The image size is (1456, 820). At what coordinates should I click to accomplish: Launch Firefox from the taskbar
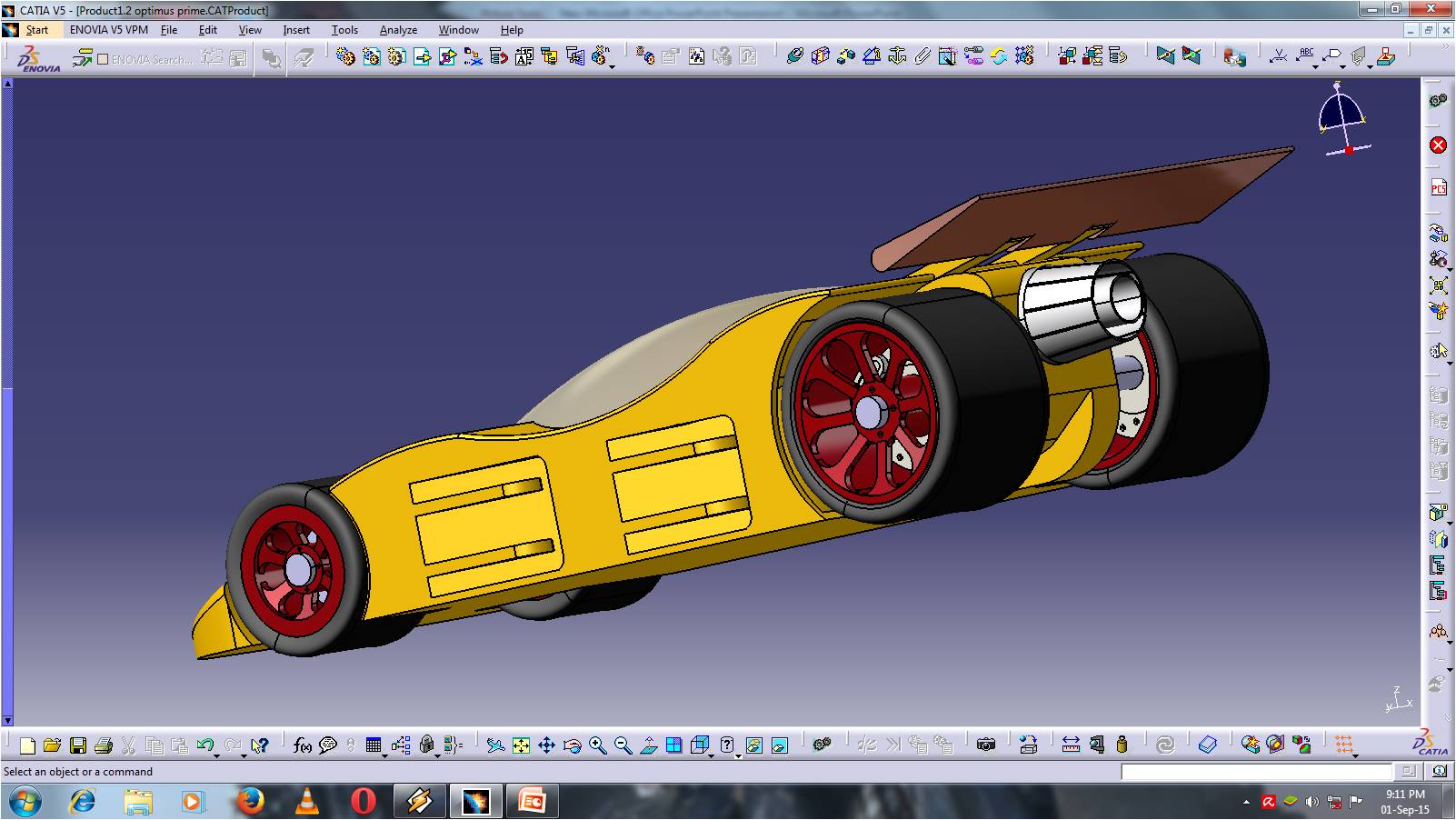click(250, 802)
